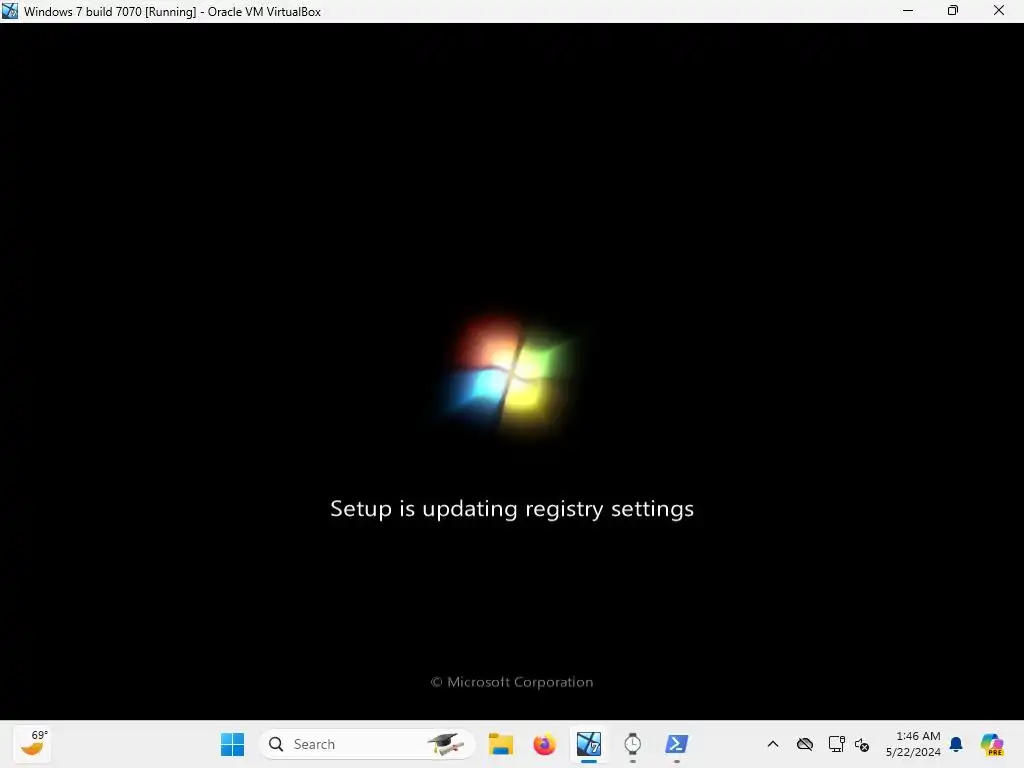Open the clock app on the taskbar
This screenshot has width=1024, height=768.
pos(632,744)
